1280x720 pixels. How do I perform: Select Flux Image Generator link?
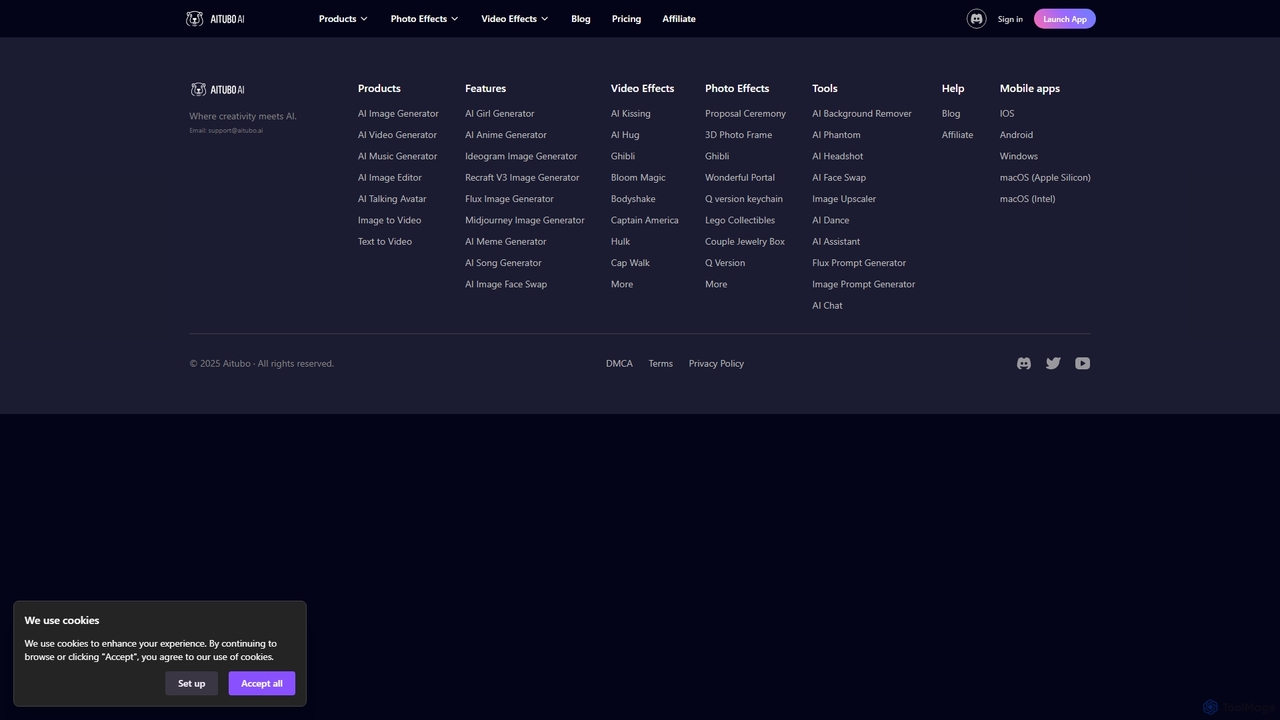tap(509, 199)
